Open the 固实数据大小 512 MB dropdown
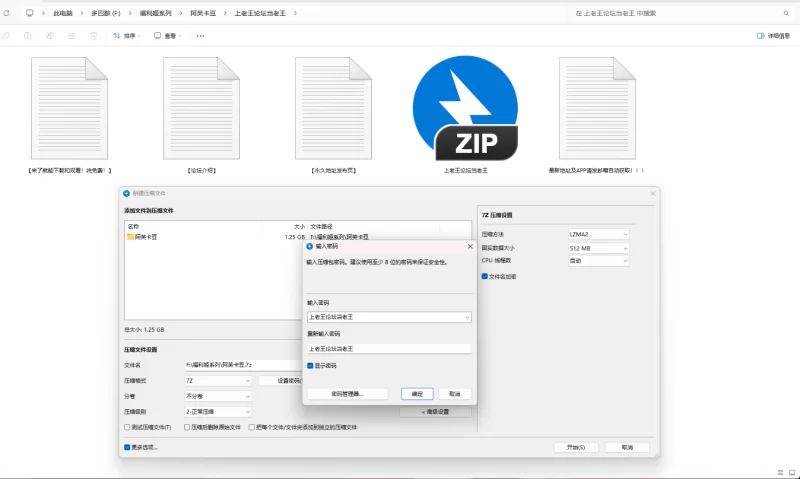Screen dimensions: 800x479 click(598, 248)
